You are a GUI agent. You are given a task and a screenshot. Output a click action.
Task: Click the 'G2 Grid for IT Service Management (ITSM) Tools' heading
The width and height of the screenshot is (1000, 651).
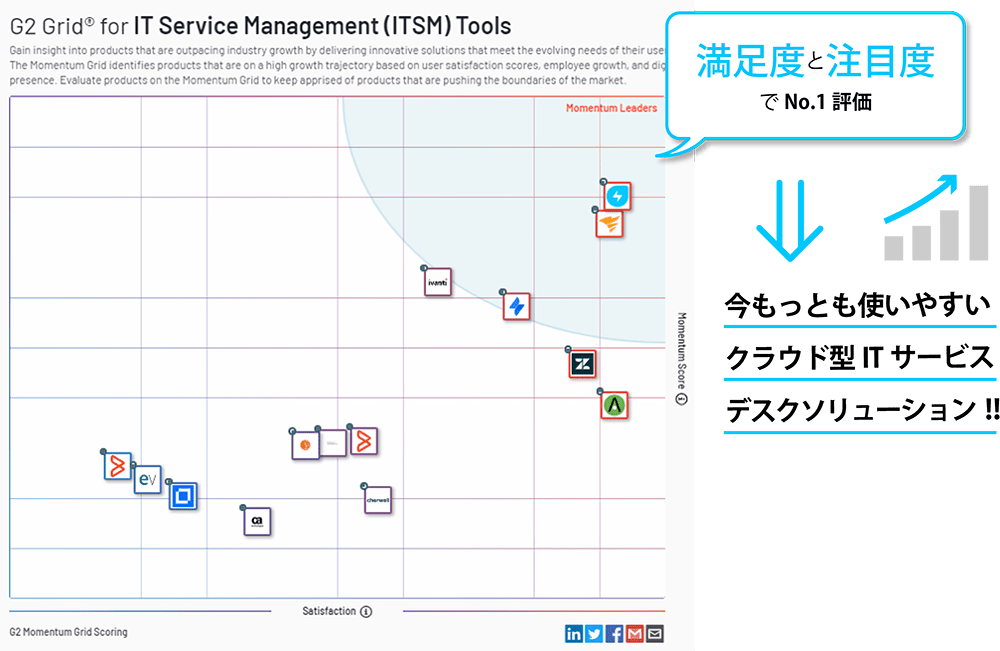(261, 26)
